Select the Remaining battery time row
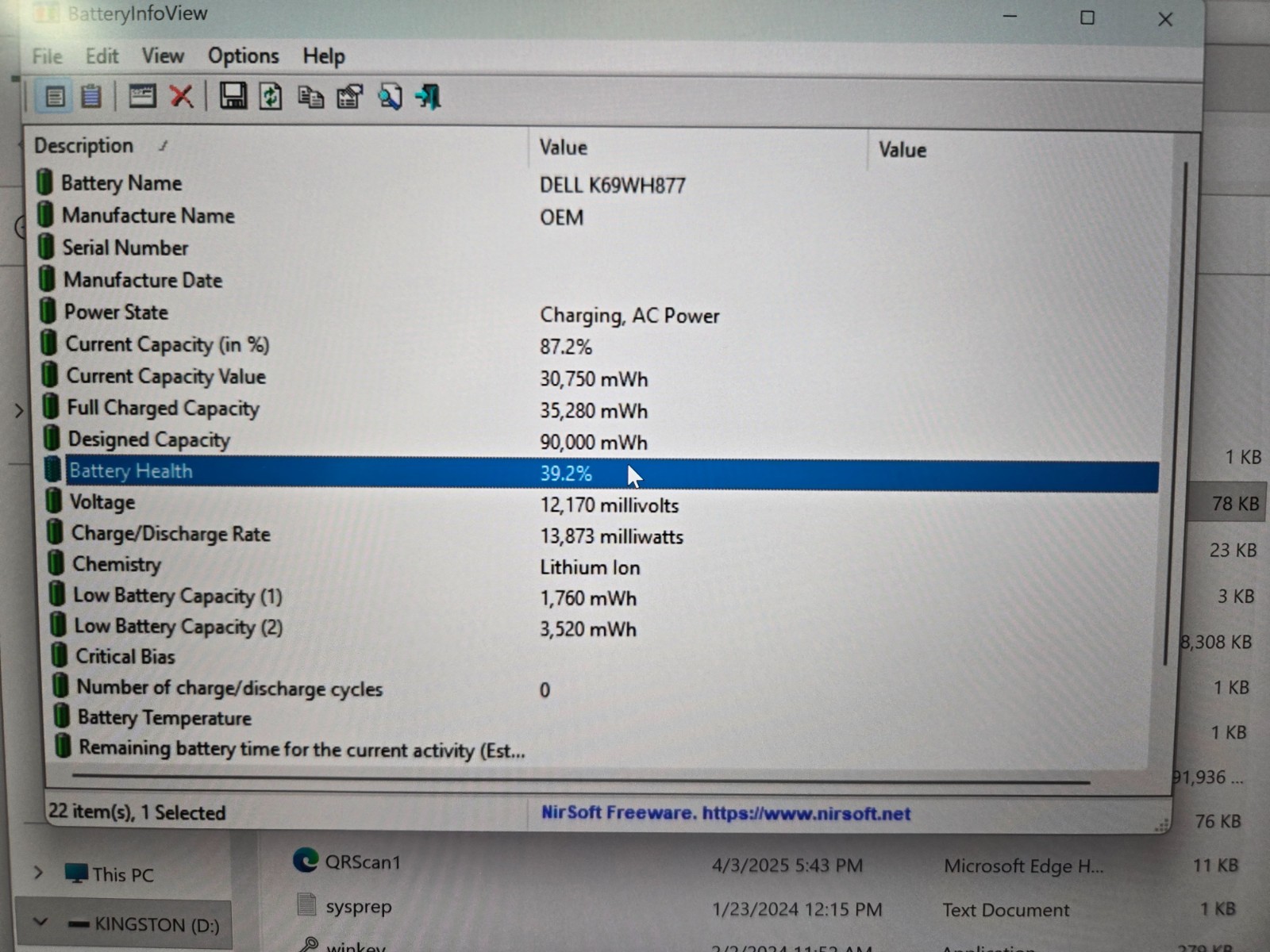The image size is (1270, 952). [x=602, y=750]
